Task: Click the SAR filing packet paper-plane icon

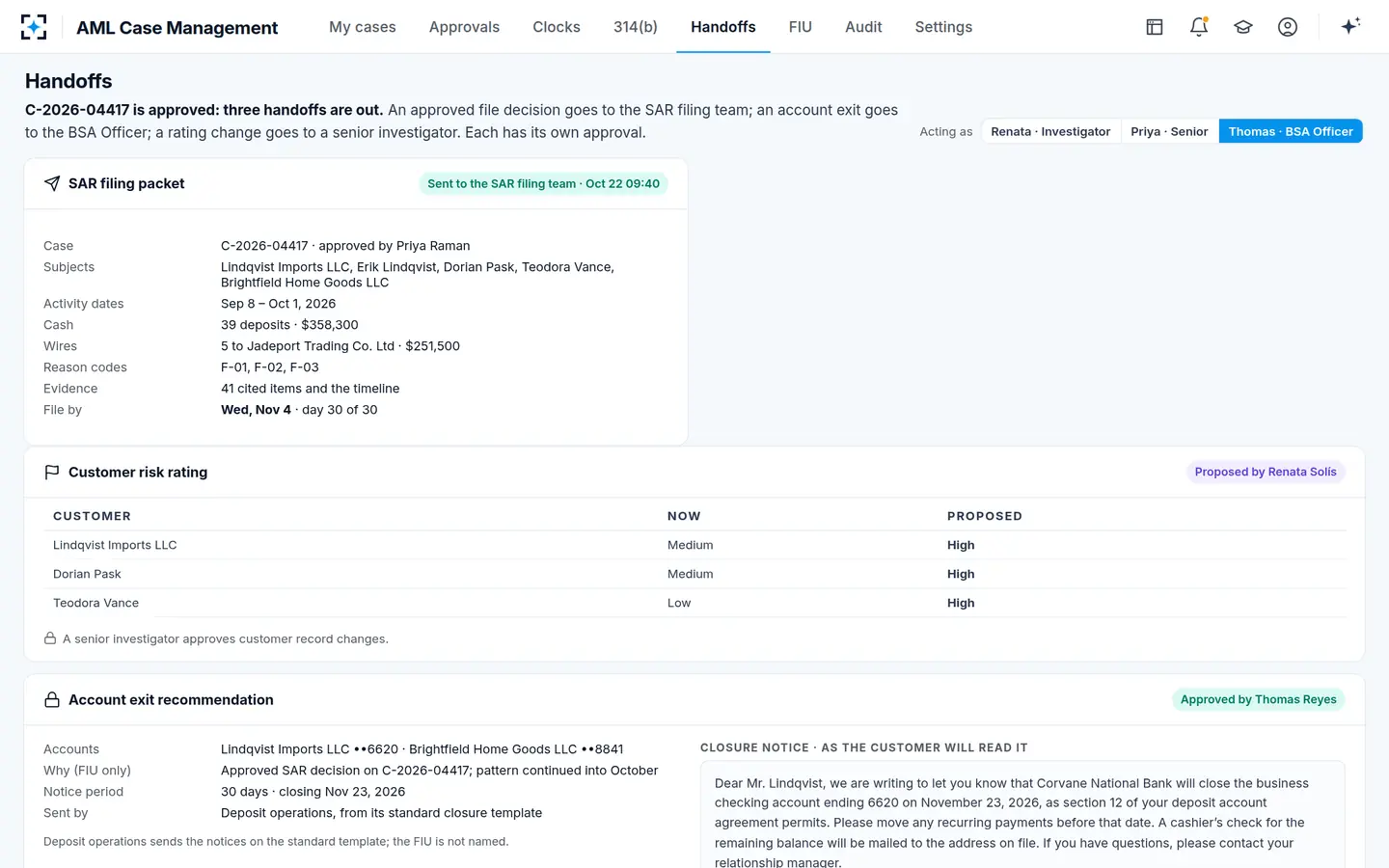Action: [x=52, y=183]
